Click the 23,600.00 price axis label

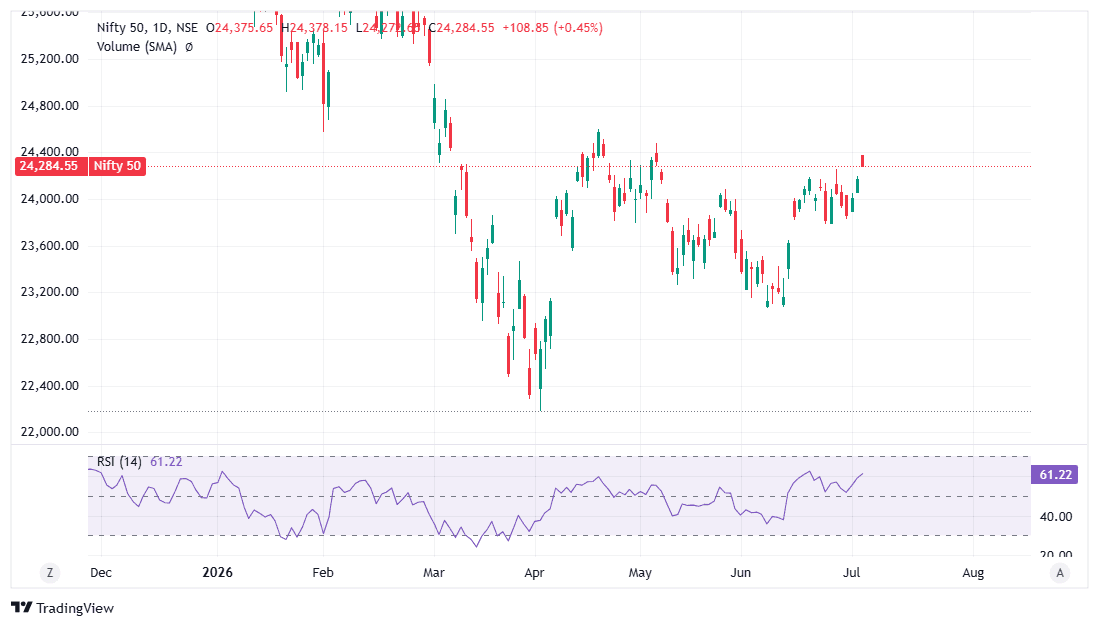pos(50,246)
